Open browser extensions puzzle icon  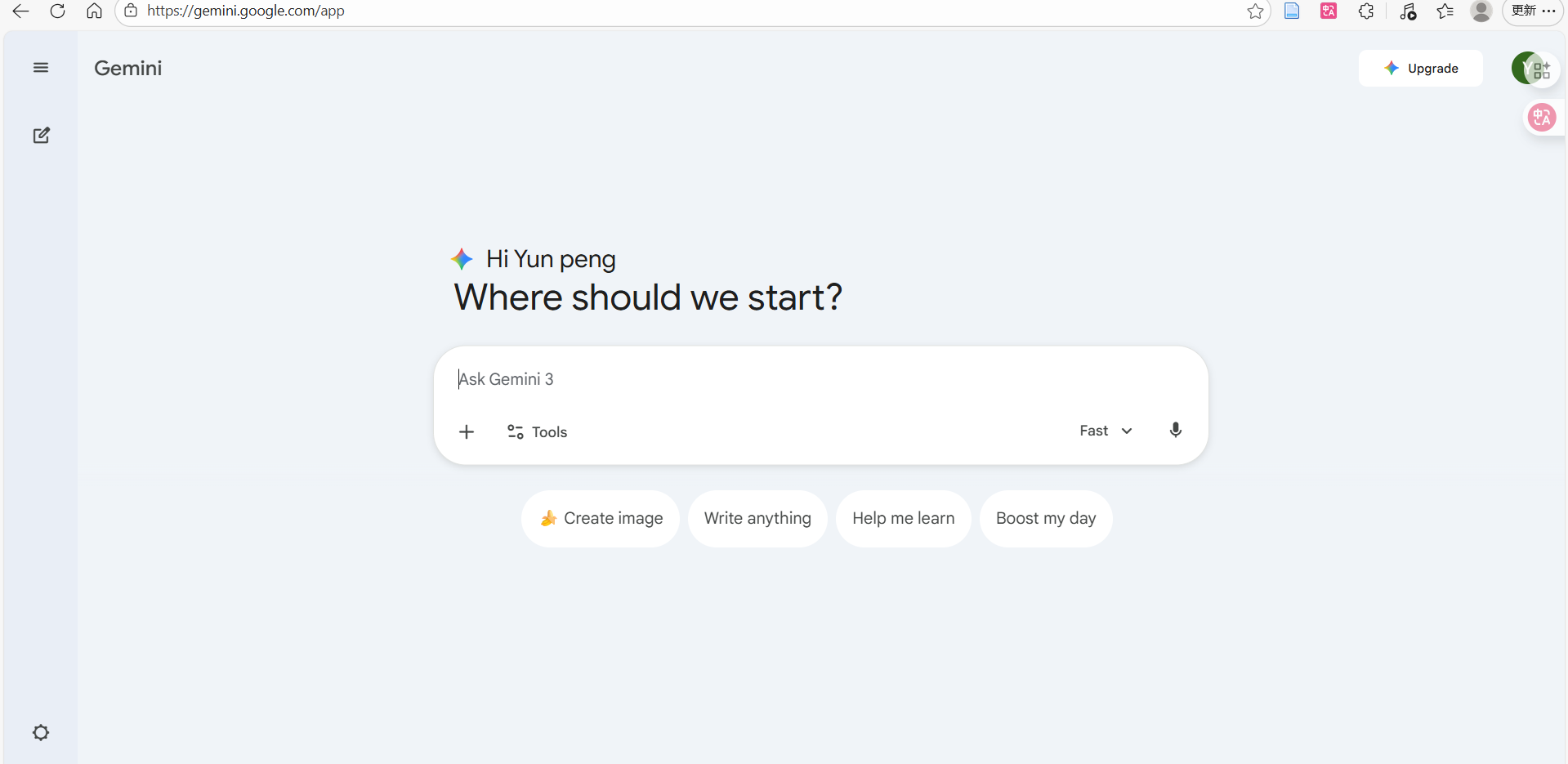pos(1365,11)
